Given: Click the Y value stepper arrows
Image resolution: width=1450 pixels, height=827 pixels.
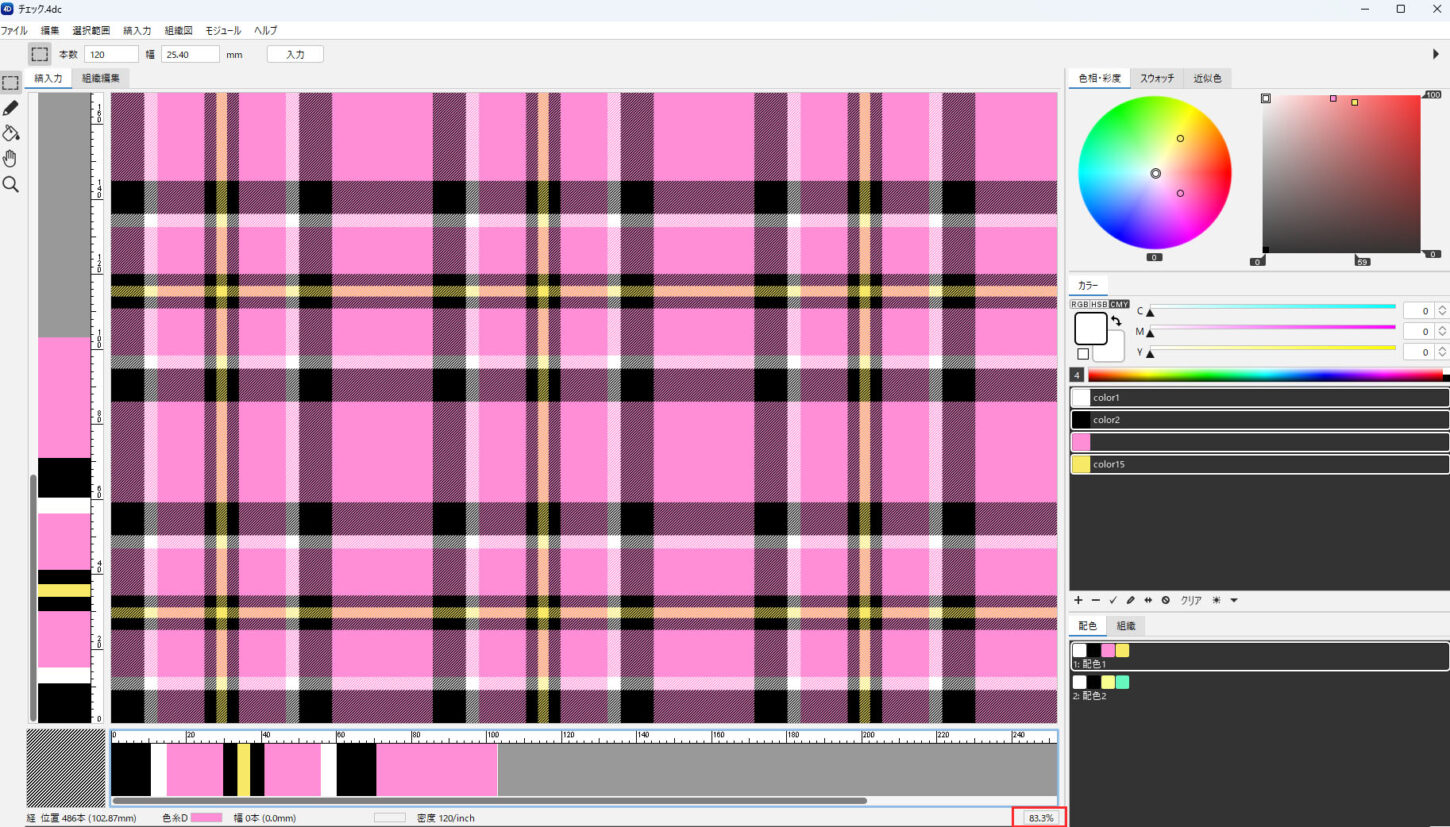Looking at the screenshot, I should pos(1442,352).
